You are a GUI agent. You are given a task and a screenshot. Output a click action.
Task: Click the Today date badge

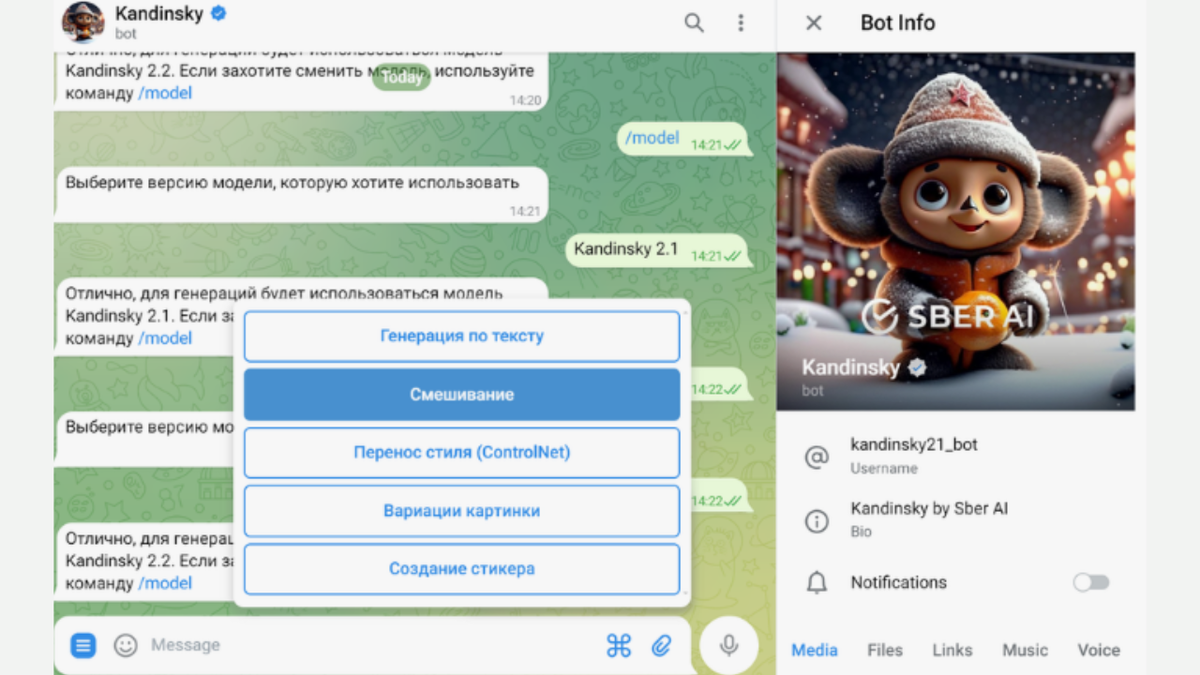pyautogui.click(x=402, y=77)
